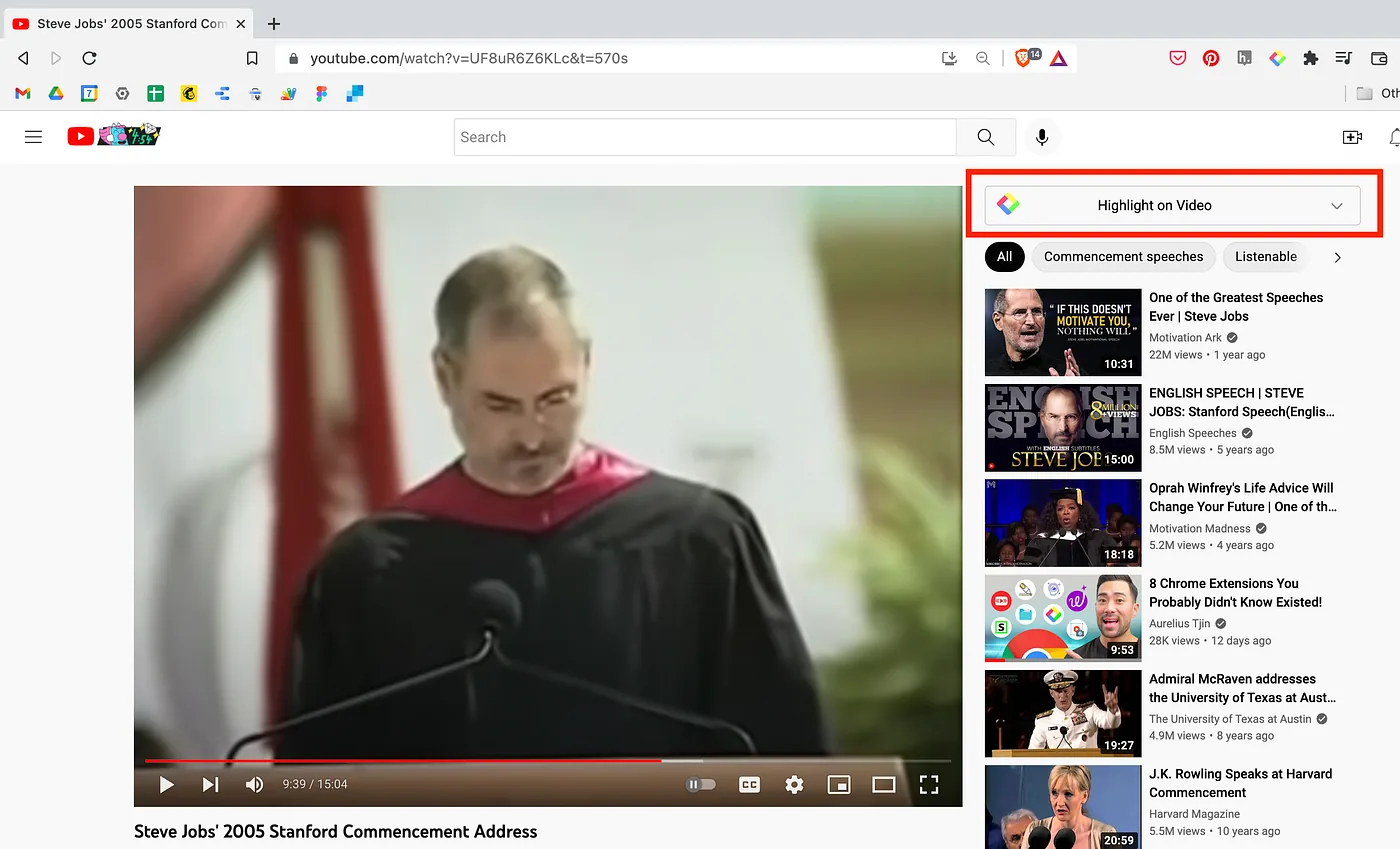
Task: Open a new browser tab
Action: pyautogui.click(x=274, y=24)
